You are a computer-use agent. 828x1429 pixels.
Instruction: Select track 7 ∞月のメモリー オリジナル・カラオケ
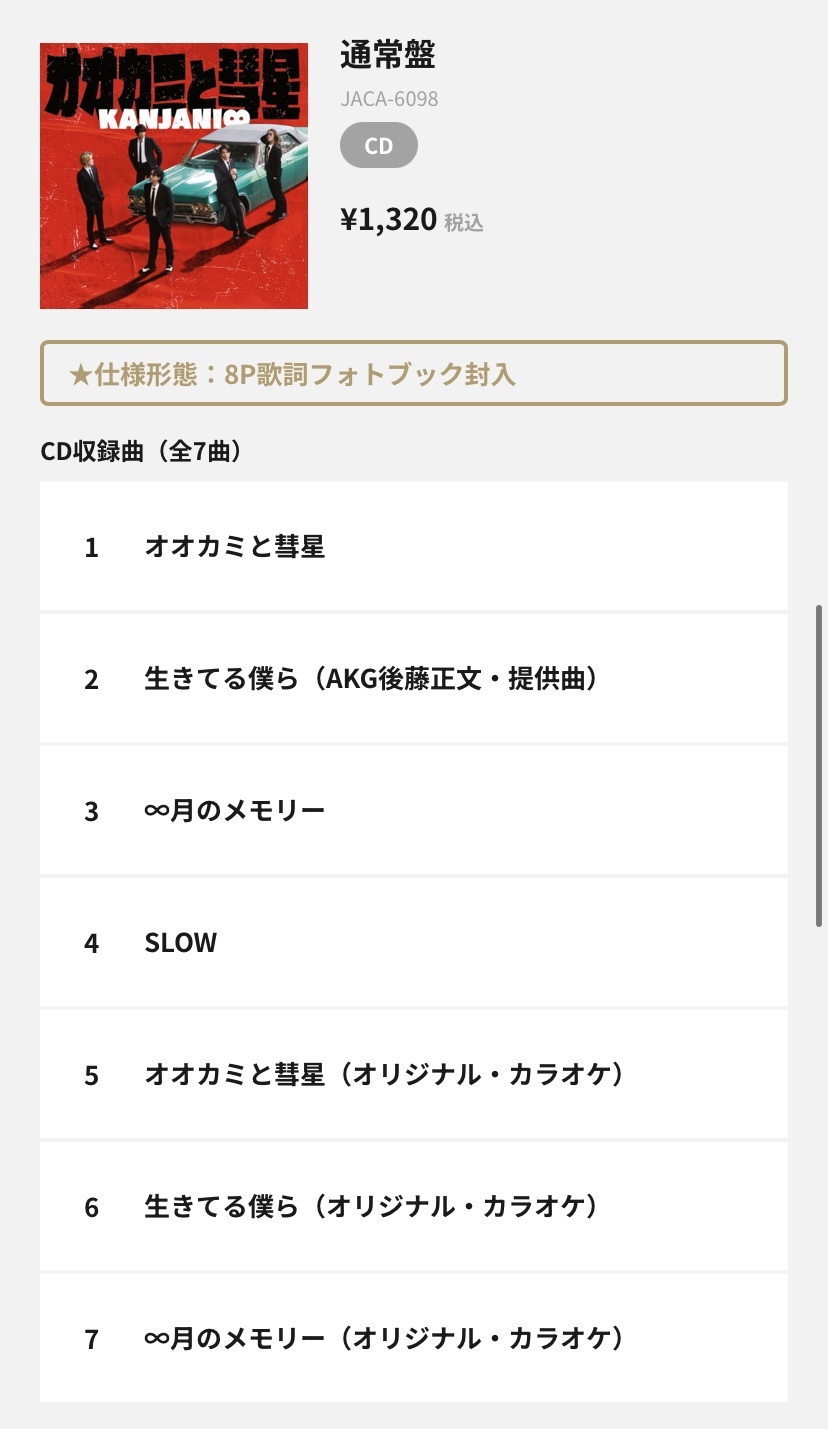414,1338
